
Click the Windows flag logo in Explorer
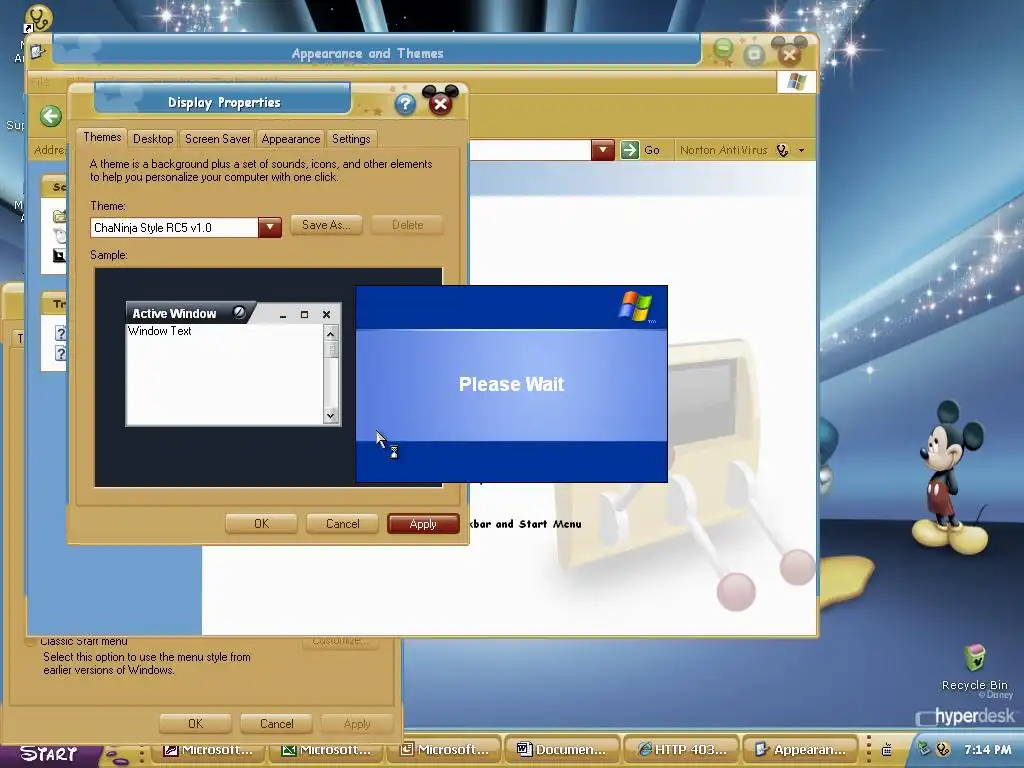pyautogui.click(x=796, y=82)
